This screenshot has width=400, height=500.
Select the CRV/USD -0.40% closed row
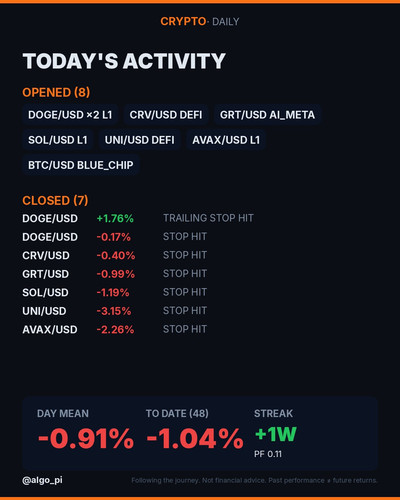pos(115,255)
